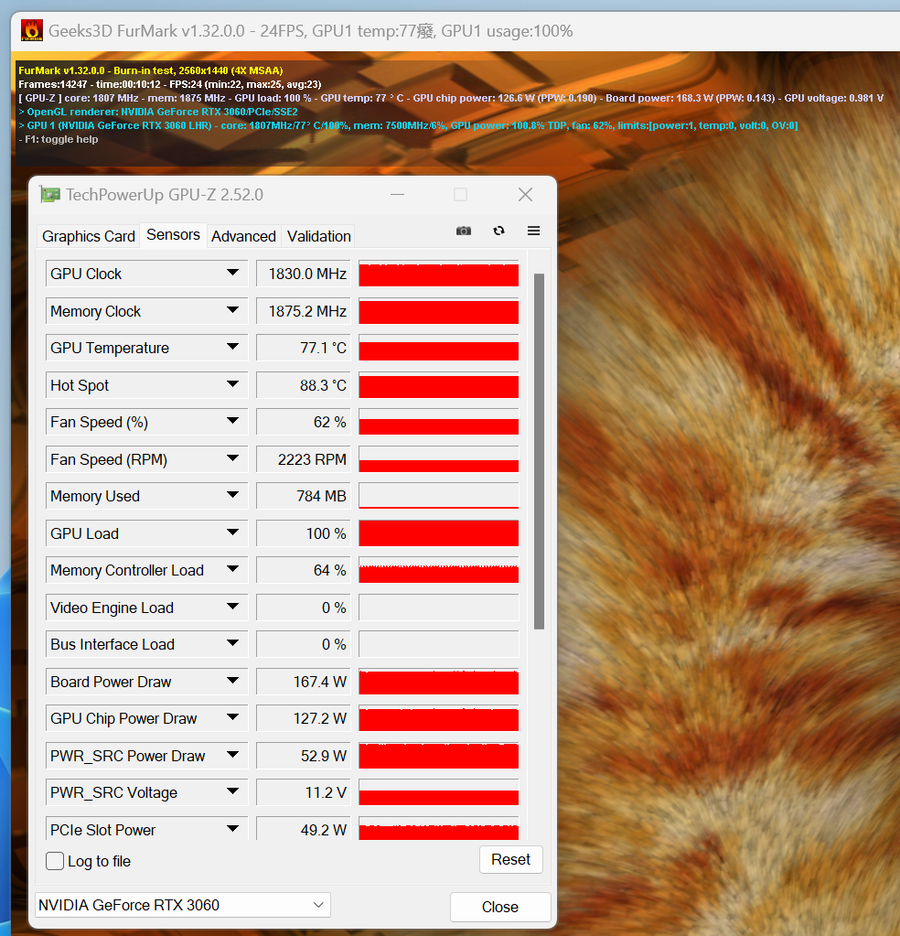Click the Fan Speed value 62 %
The width and height of the screenshot is (900, 936).
click(x=303, y=422)
